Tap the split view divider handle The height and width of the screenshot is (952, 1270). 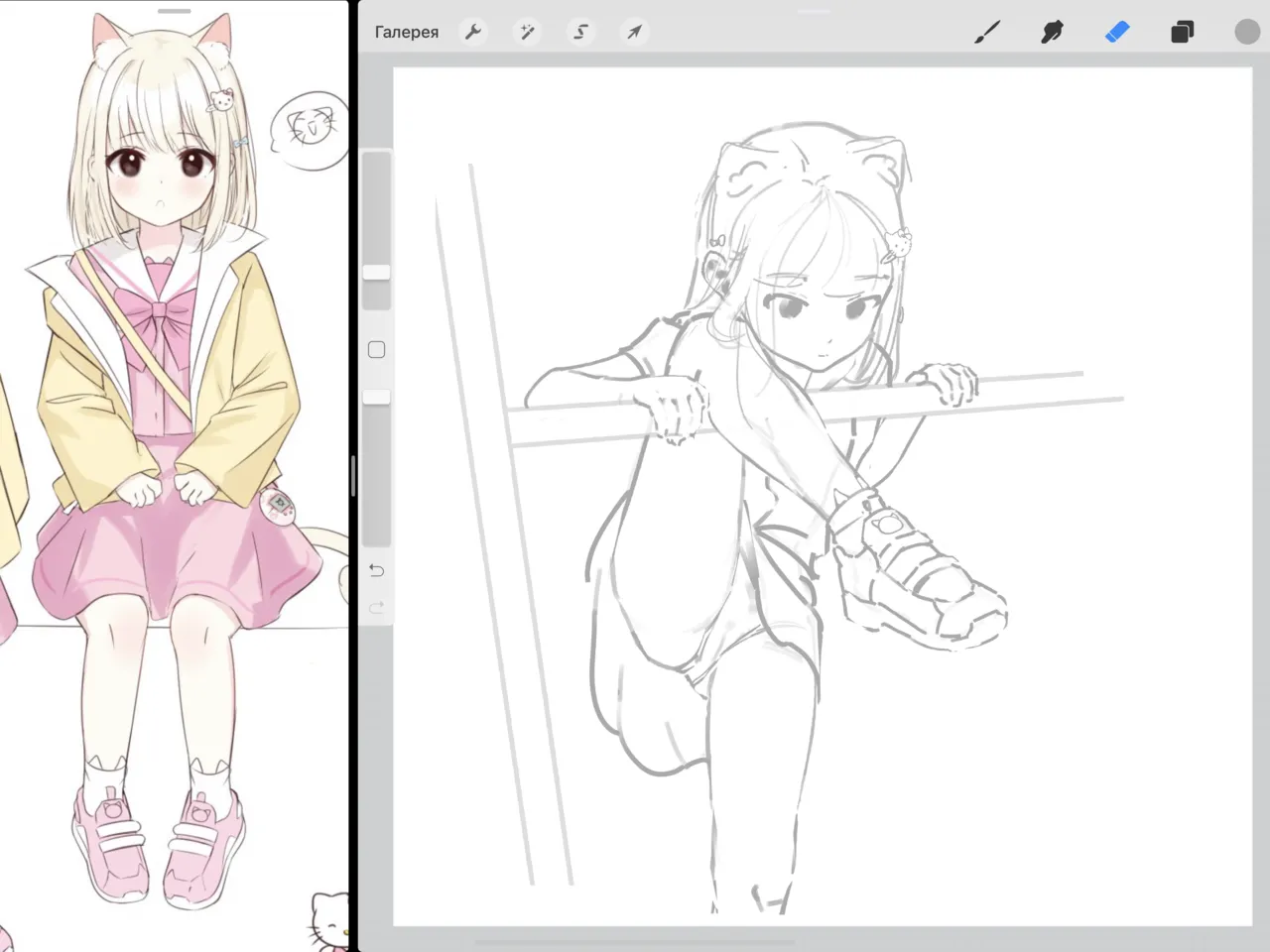point(353,476)
